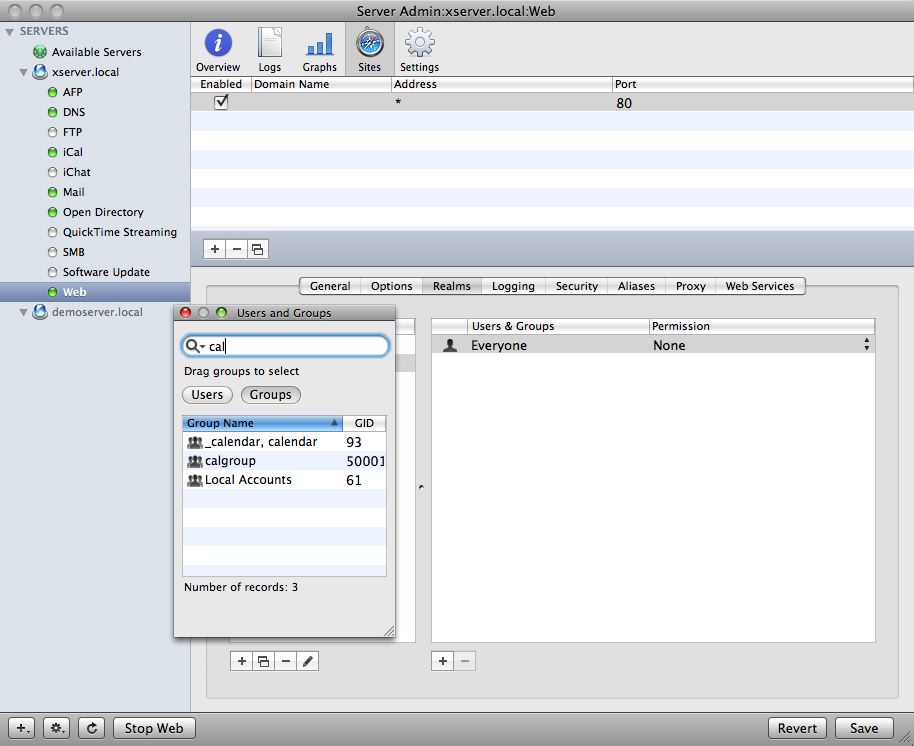Switch to the Proxy tab
914x746 pixels.
click(x=691, y=286)
